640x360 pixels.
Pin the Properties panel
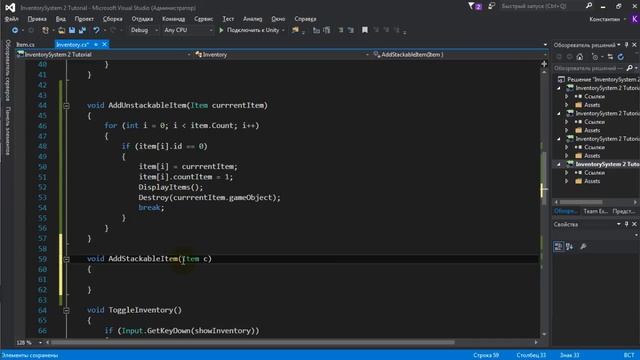click(627, 224)
